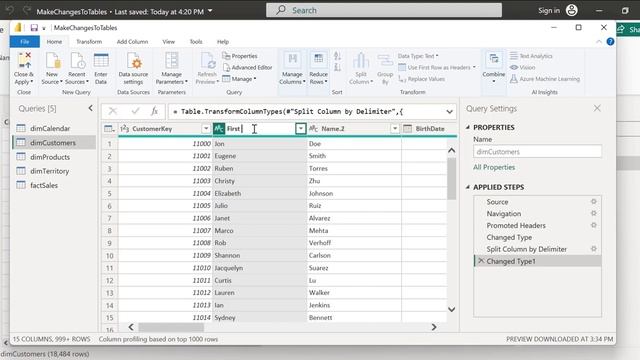Click the table menu icon at grid corner

(x=109, y=129)
